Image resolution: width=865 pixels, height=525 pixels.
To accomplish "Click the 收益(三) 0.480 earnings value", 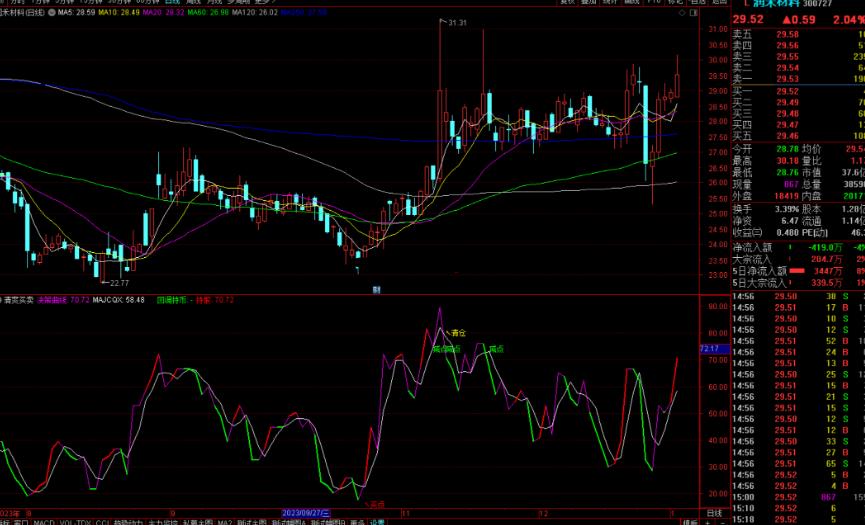I will click(x=787, y=233).
